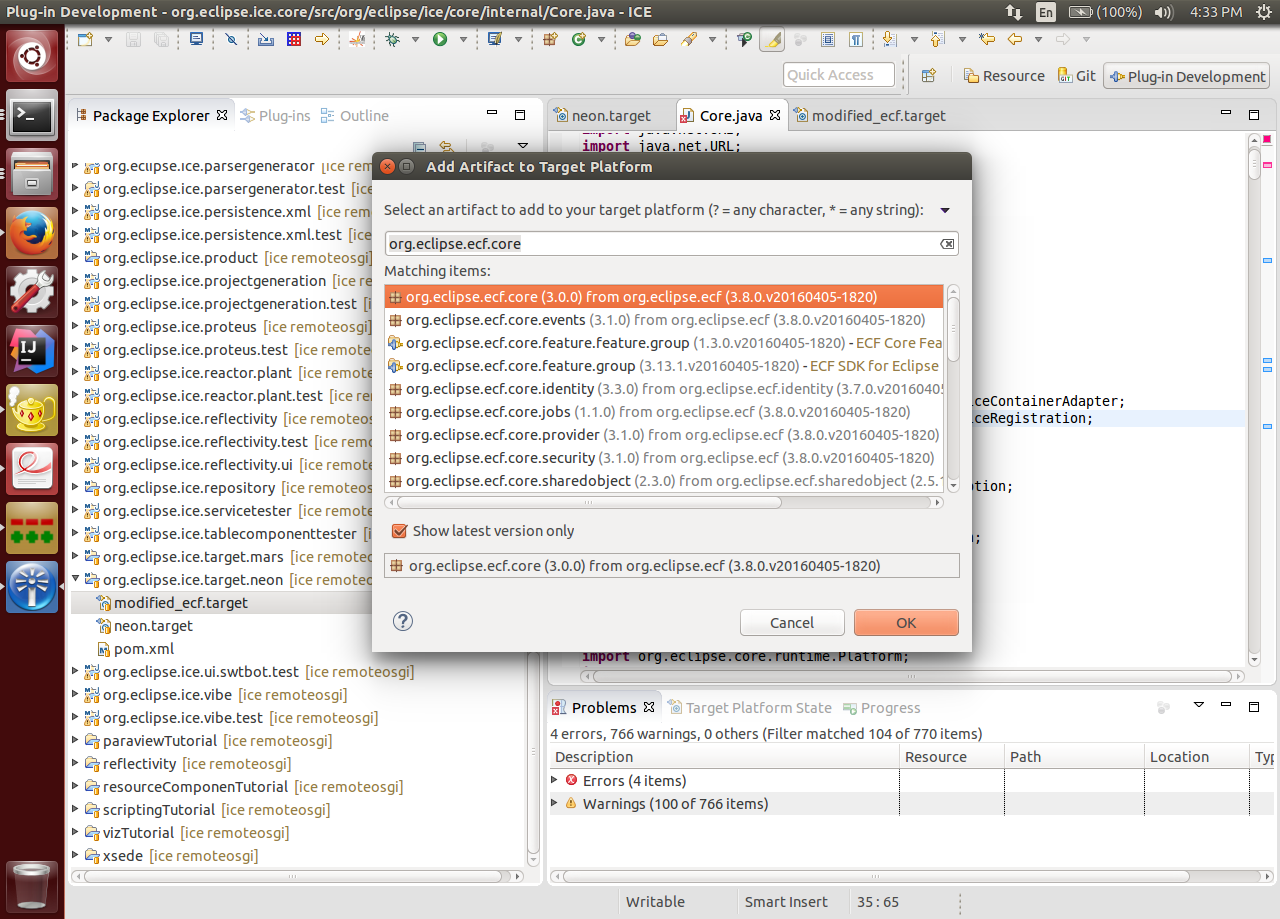
Task: Expand the Warnings (100 of 766 items) group
Action: tap(556, 803)
